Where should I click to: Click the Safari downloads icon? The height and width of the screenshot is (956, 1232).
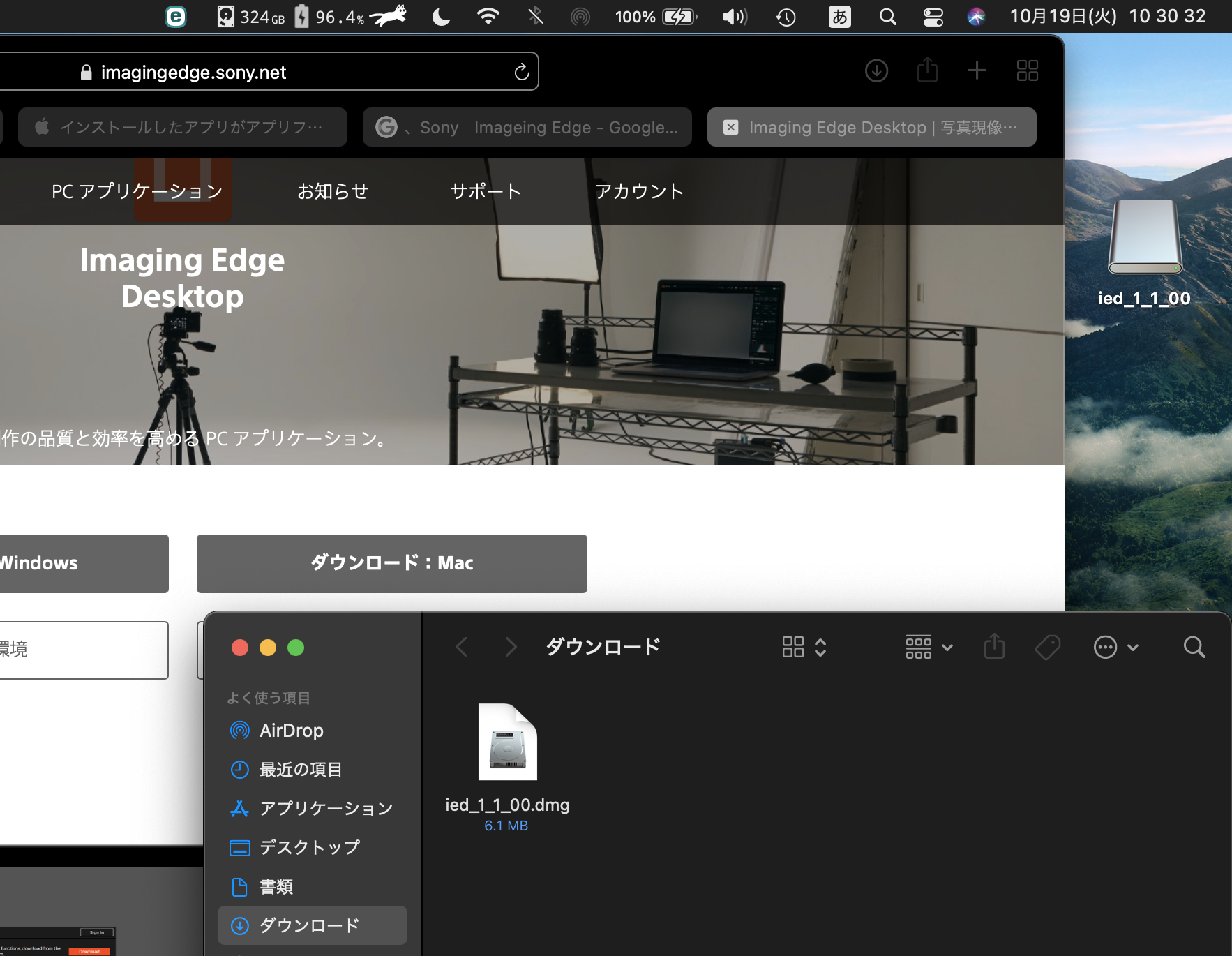click(x=876, y=70)
